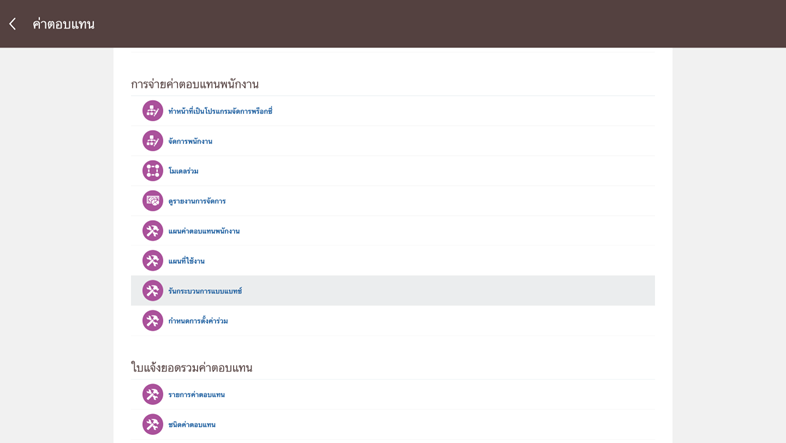786x443 pixels.
Task: Click the จัดการพนักงาน icon
Action: point(152,141)
